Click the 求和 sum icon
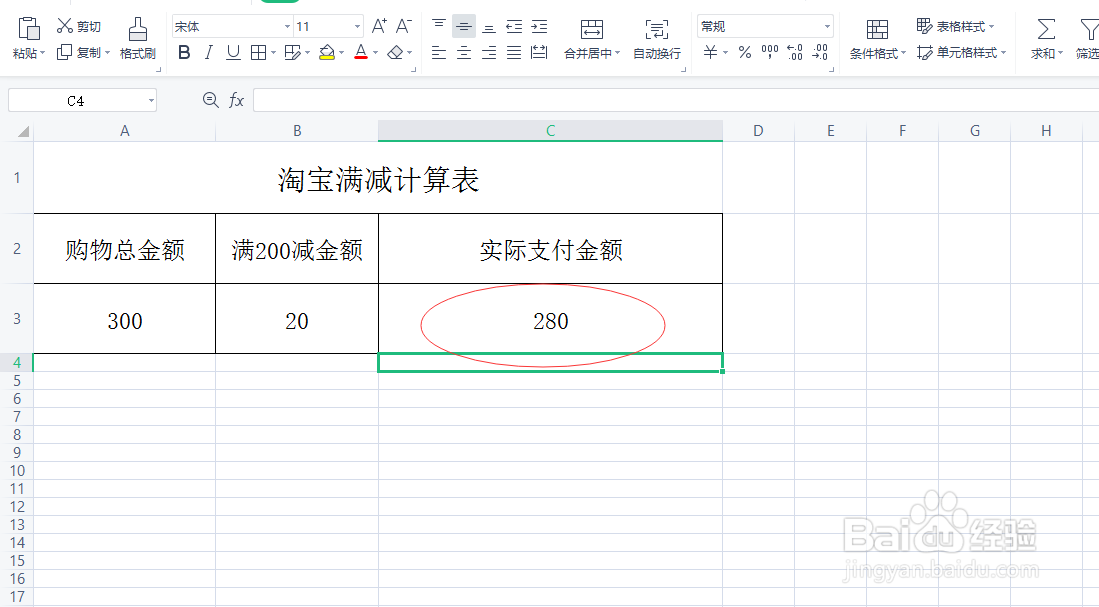Screen dimensions: 1099x607 pos(1046,29)
